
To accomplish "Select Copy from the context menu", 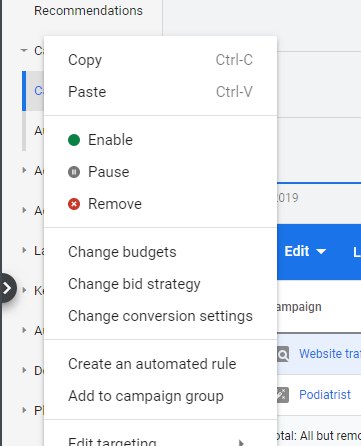I will [x=160, y=60].
